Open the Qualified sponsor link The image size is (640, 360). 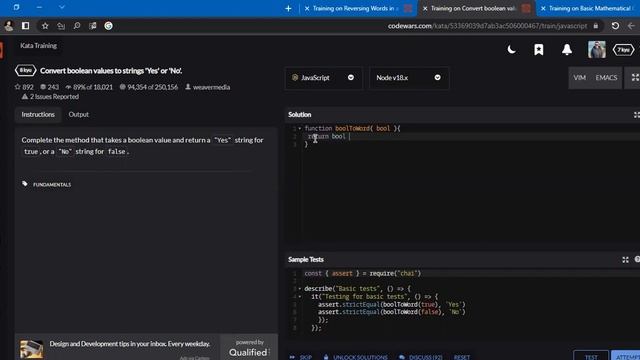coord(249,348)
